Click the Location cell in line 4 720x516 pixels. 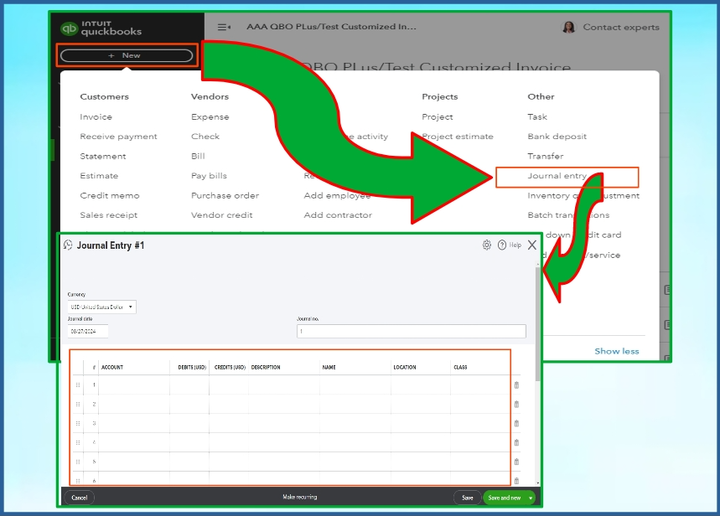[x=421, y=443]
